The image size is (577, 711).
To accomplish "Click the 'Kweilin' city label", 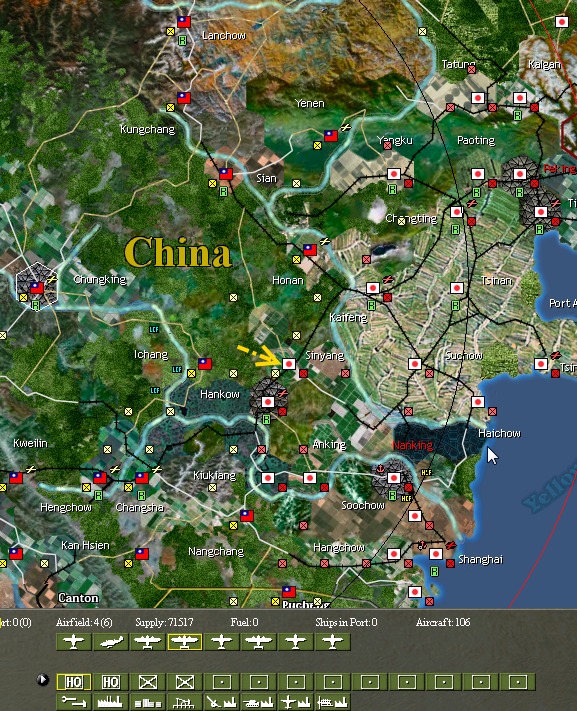I will [x=30, y=443].
